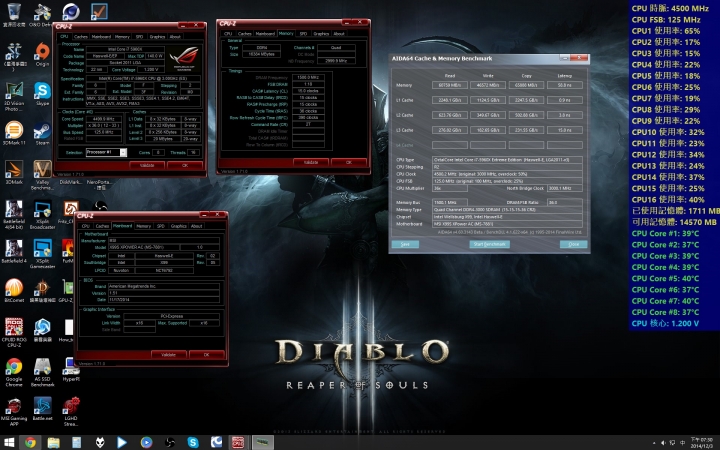
Task: Switch to Caches tab in top-left CPU-Z window
Action: click(x=80, y=37)
